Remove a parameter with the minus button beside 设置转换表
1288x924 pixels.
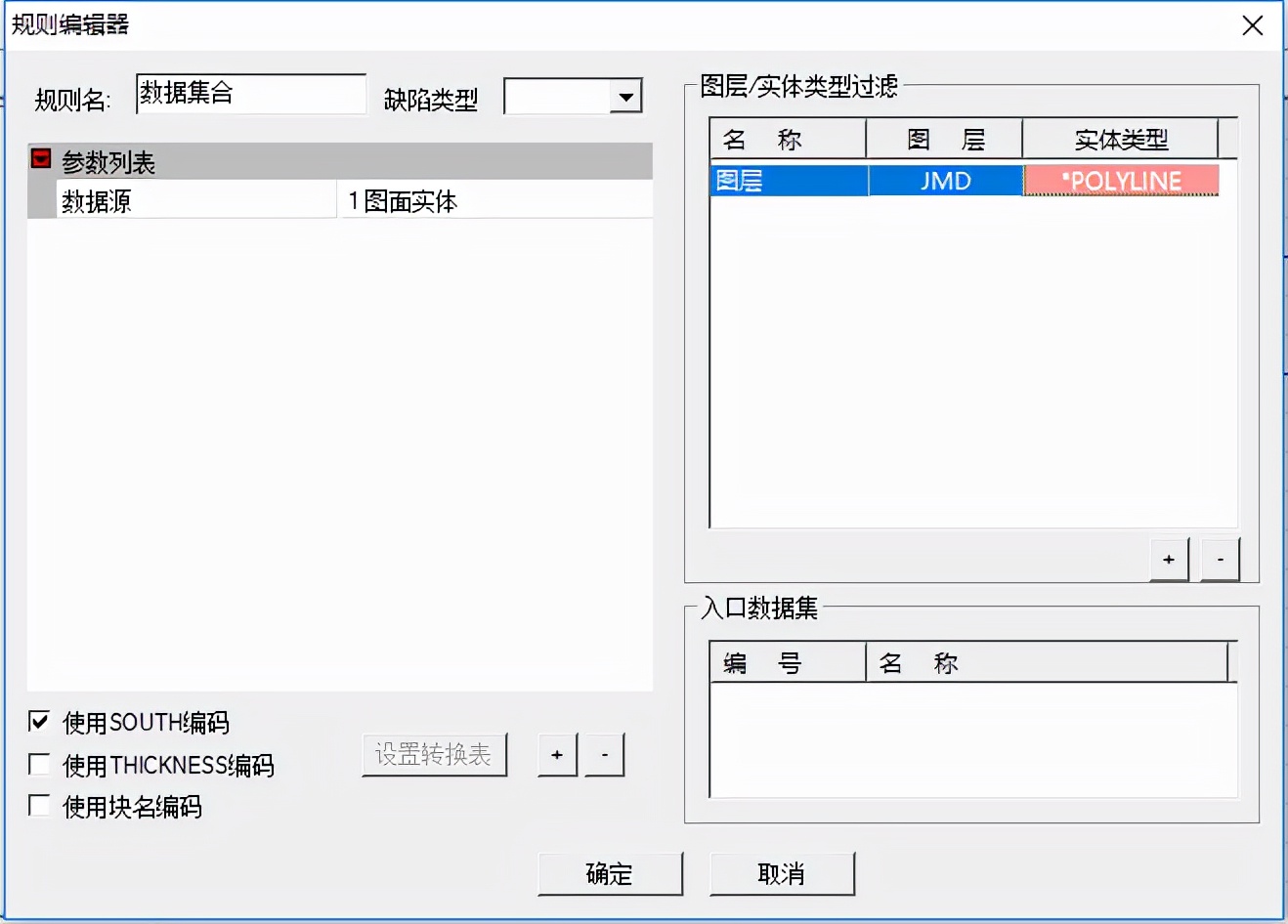605,755
